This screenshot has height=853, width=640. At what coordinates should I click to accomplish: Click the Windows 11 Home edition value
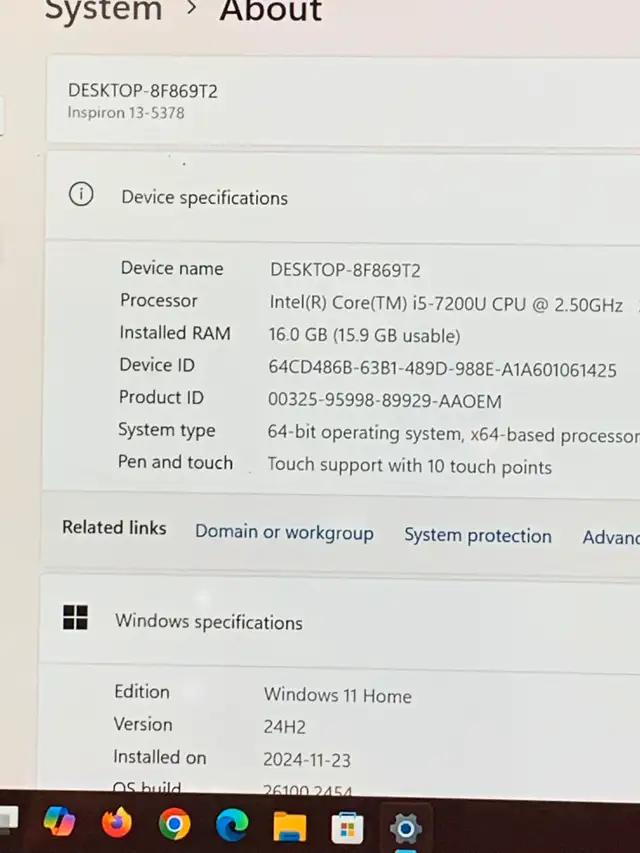click(x=337, y=696)
